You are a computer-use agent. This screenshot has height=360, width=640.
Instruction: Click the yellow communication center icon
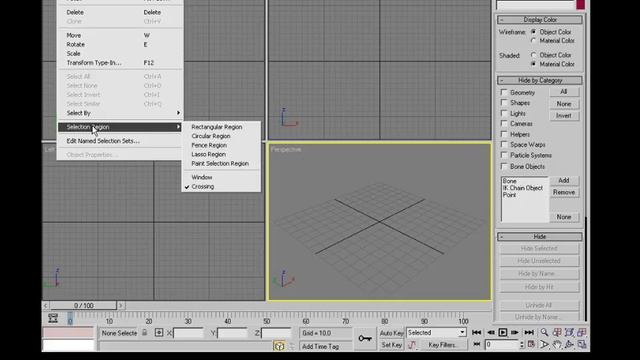coord(279,346)
